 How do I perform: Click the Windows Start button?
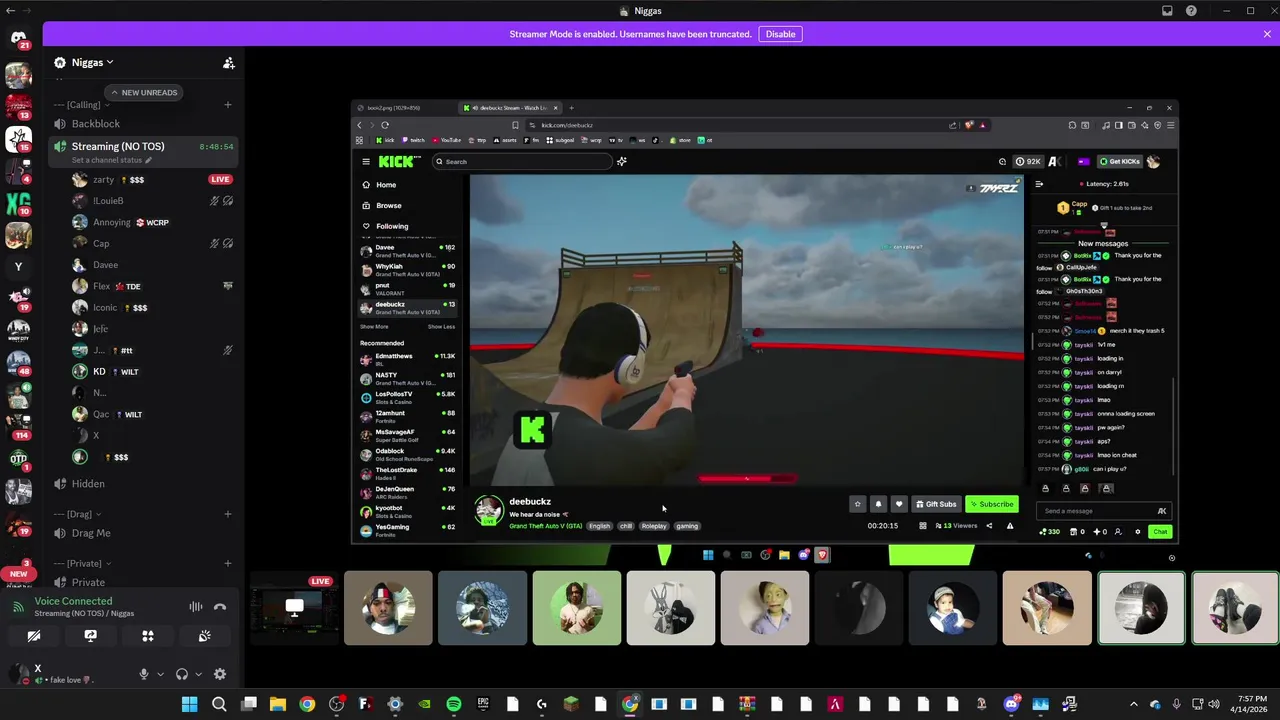click(189, 704)
